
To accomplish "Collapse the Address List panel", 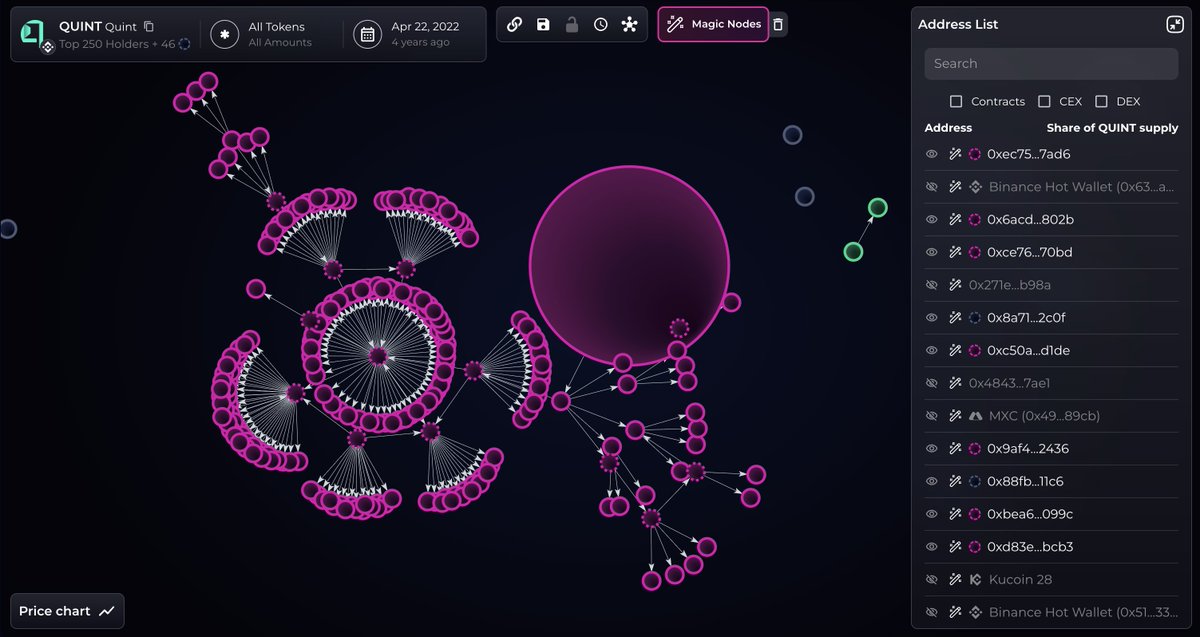I will click(1175, 24).
